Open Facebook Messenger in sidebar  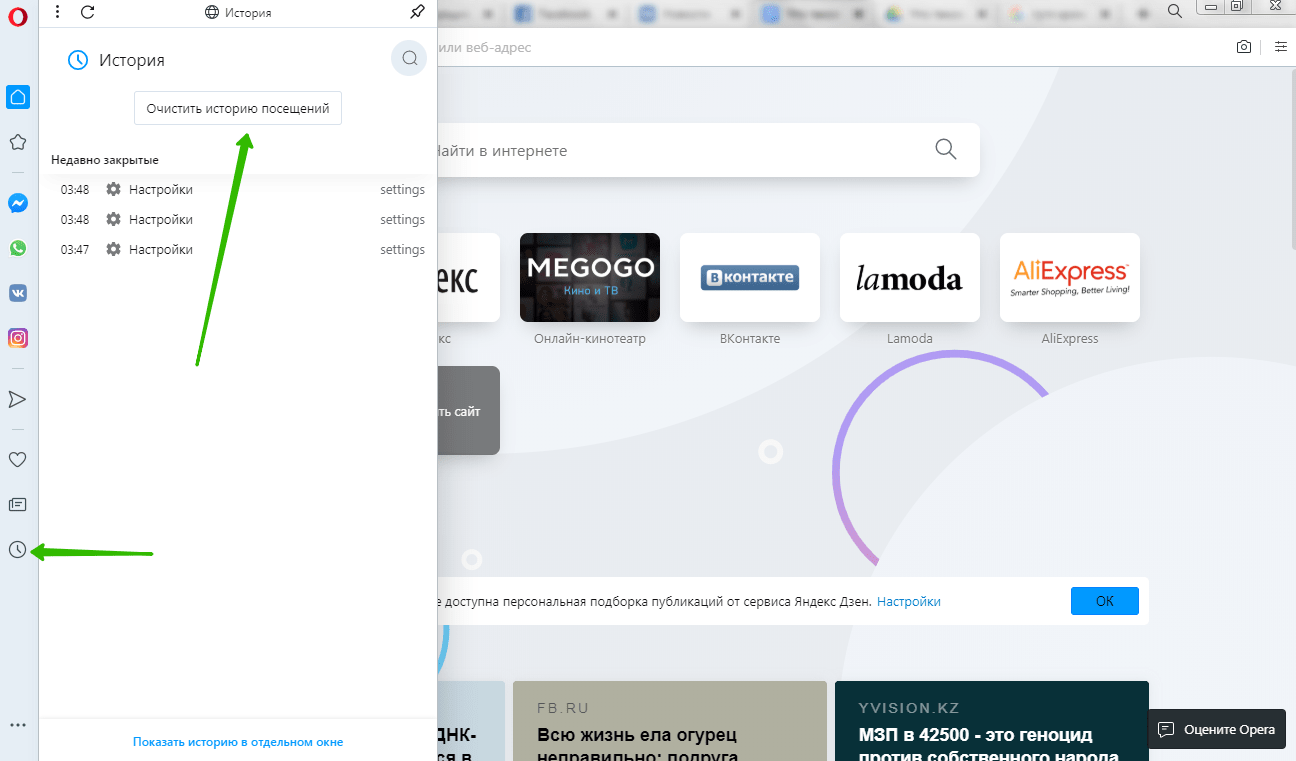coord(18,203)
